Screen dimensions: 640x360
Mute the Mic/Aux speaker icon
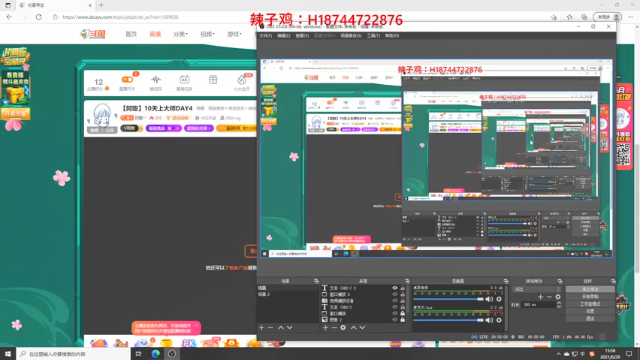[x=489, y=320]
